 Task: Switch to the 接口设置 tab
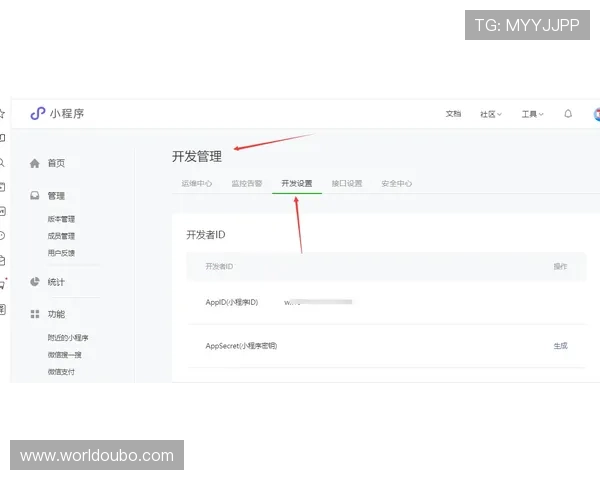(347, 183)
